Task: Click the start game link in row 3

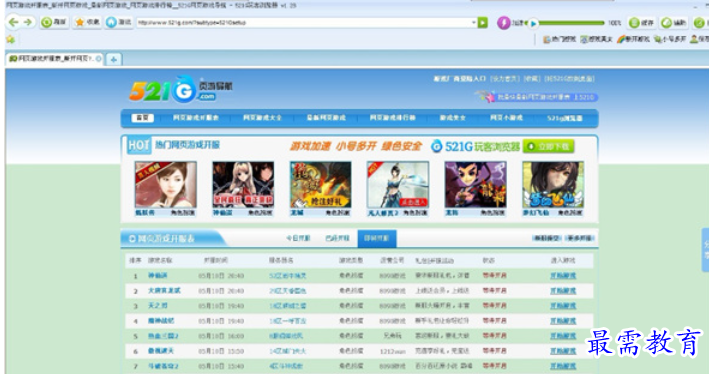Action: [563, 306]
